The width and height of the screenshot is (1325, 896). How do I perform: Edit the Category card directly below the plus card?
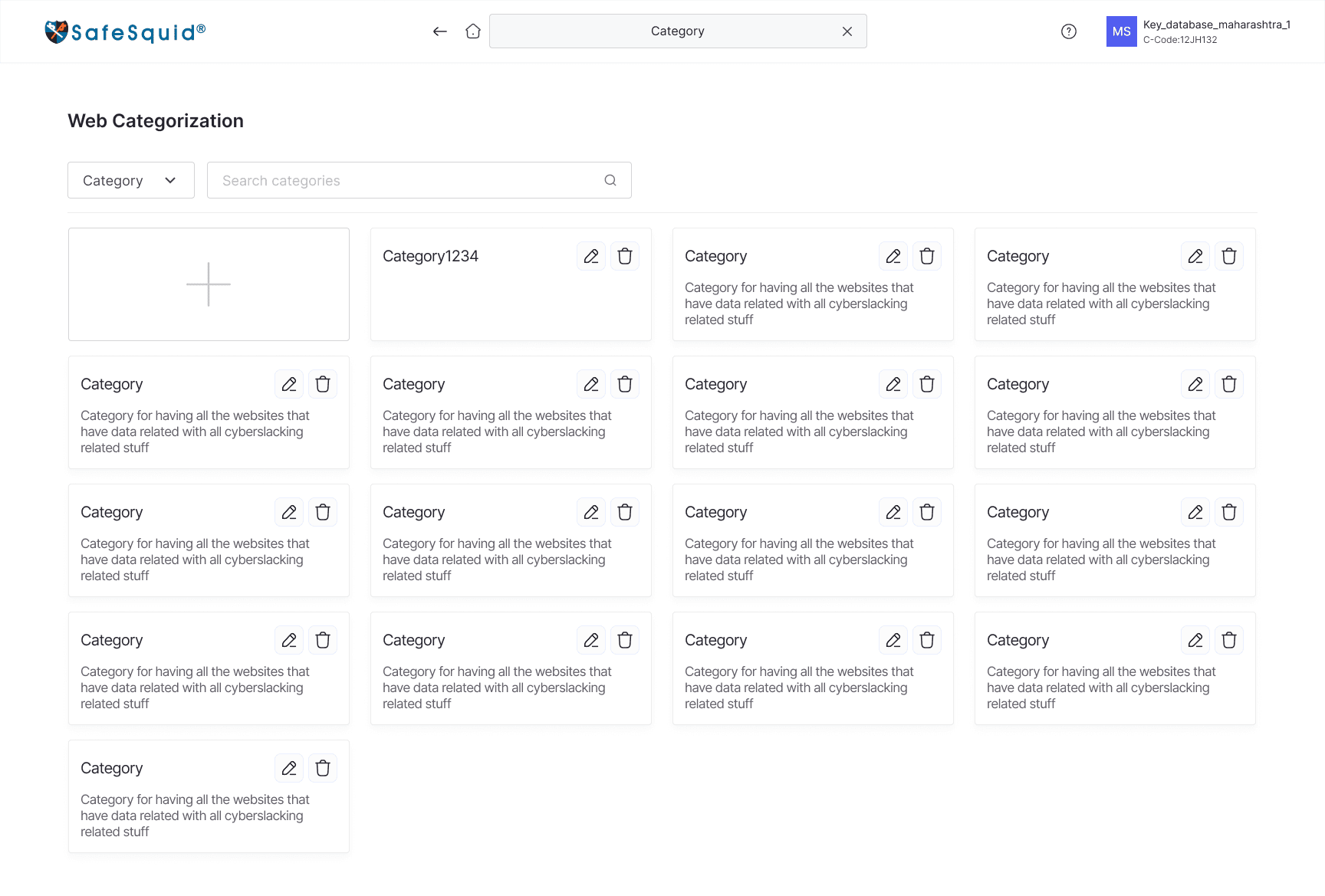(289, 384)
